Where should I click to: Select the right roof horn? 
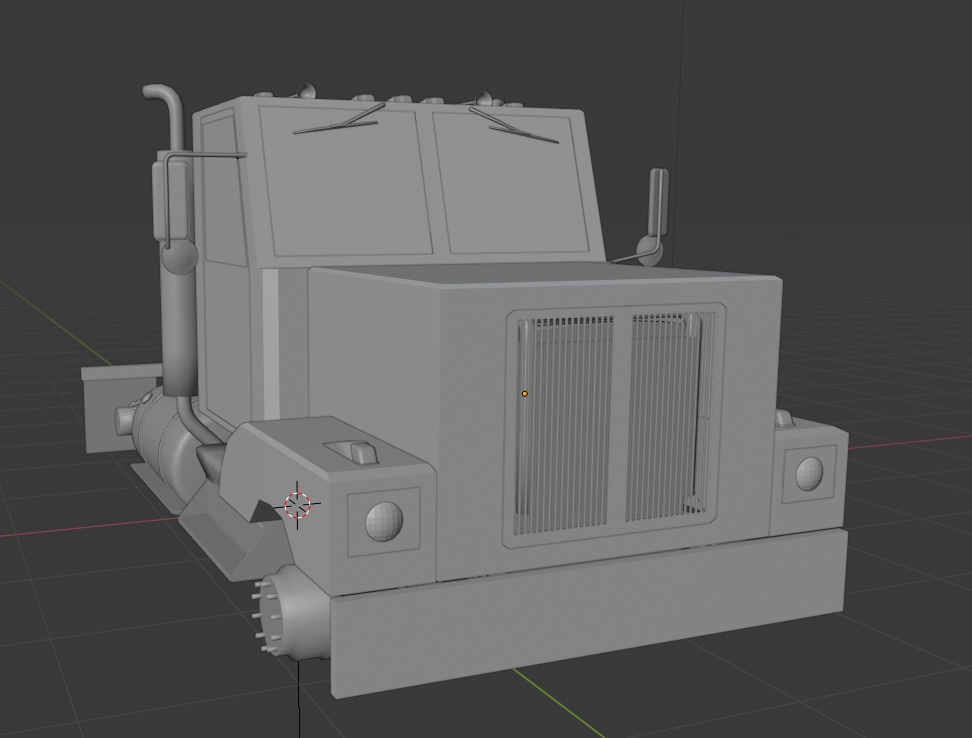click(484, 97)
